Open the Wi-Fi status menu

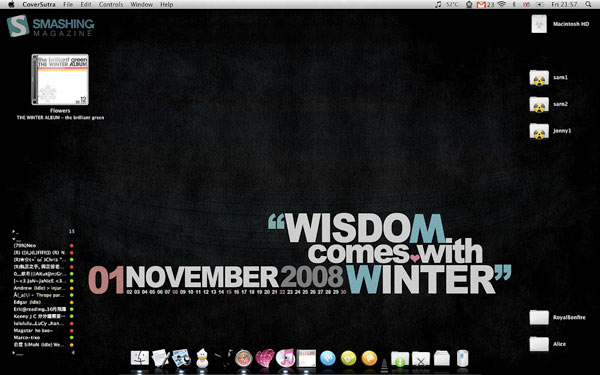502,5
